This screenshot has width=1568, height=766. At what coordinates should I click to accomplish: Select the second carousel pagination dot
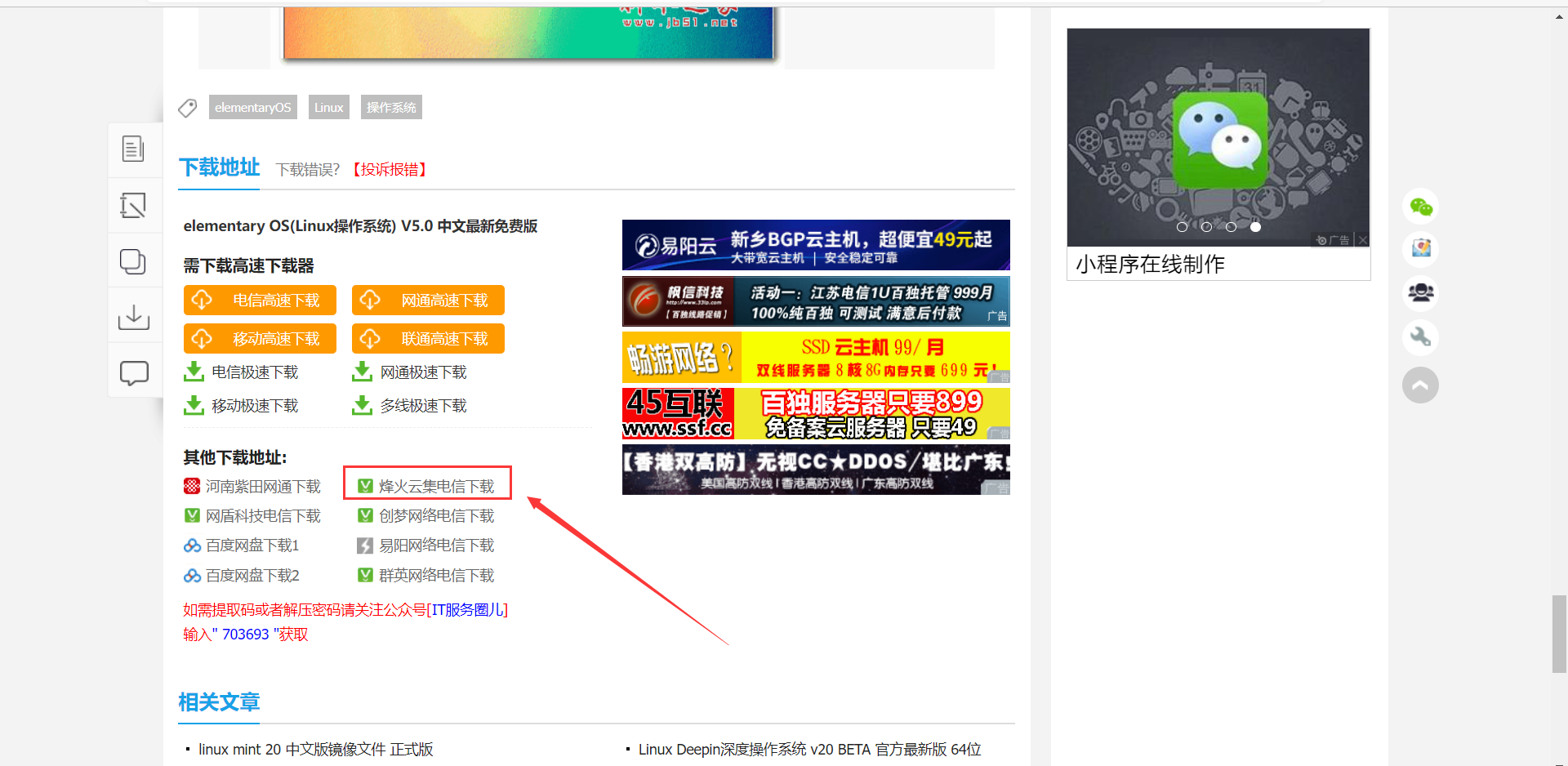point(1206,227)
